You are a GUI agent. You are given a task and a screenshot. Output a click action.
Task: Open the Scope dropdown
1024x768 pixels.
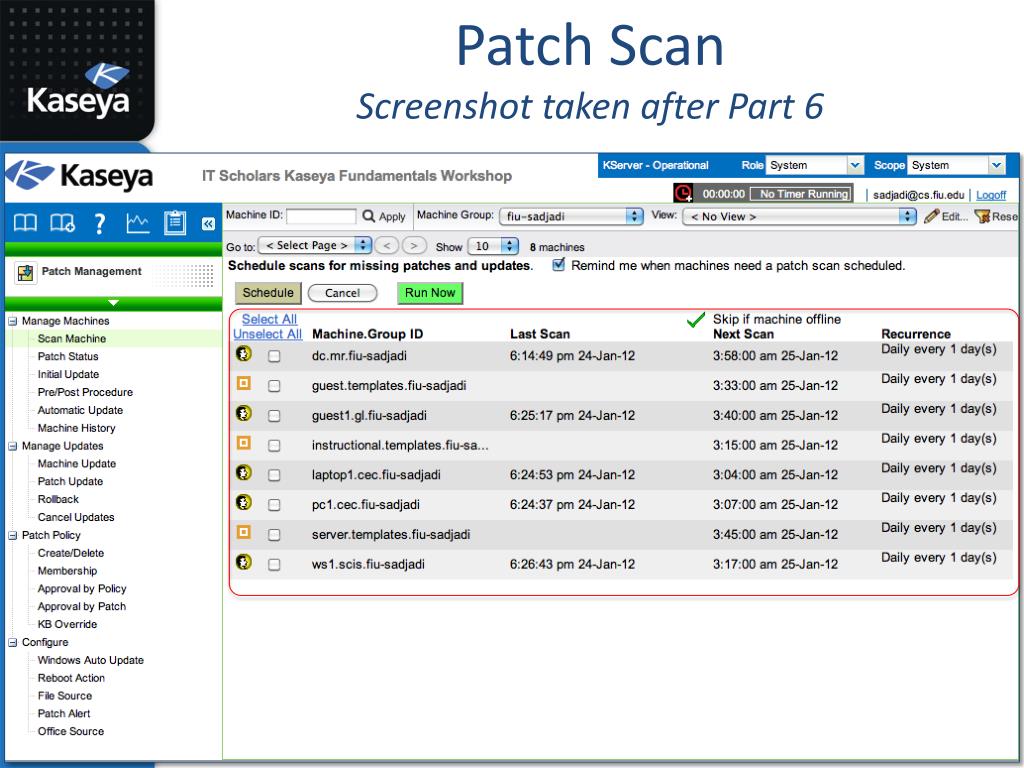(x=956, y=165)
